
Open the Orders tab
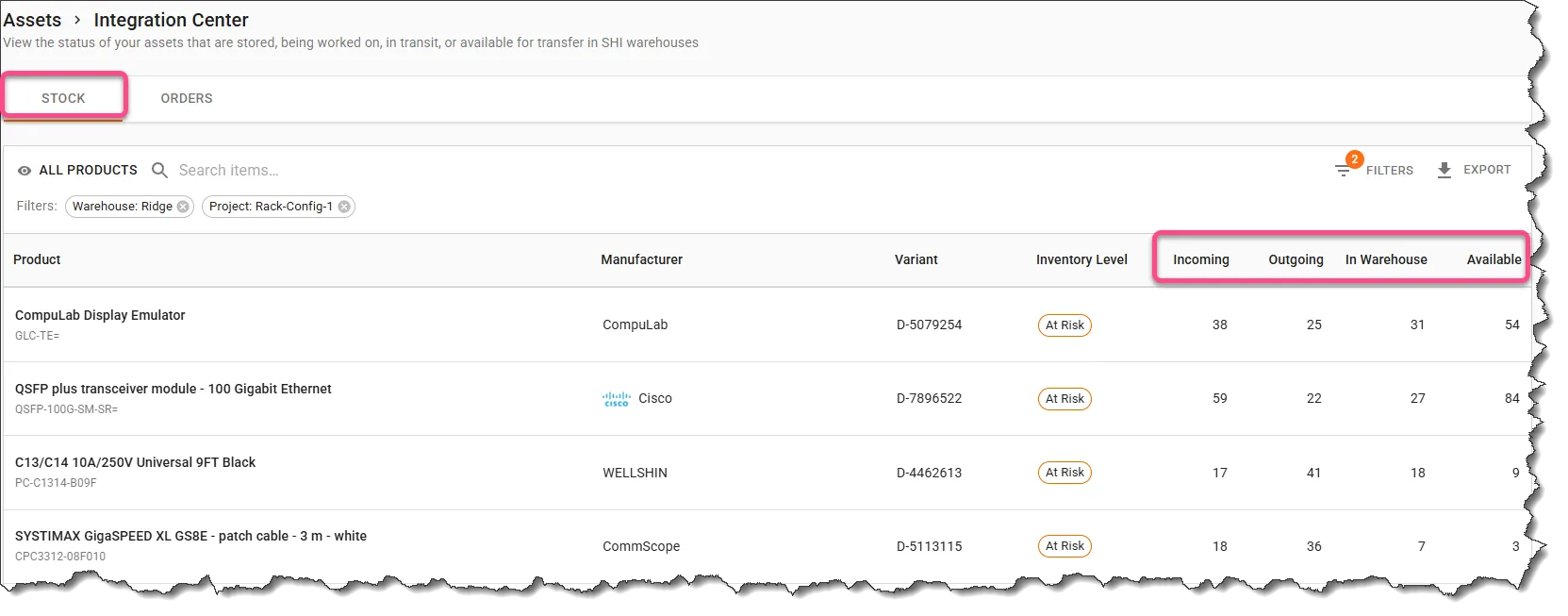[x=187, y=98]
